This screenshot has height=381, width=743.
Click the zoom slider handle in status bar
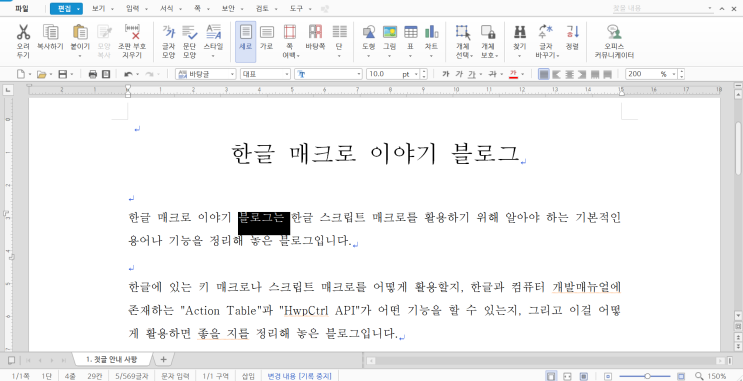(x=647, y=376)
